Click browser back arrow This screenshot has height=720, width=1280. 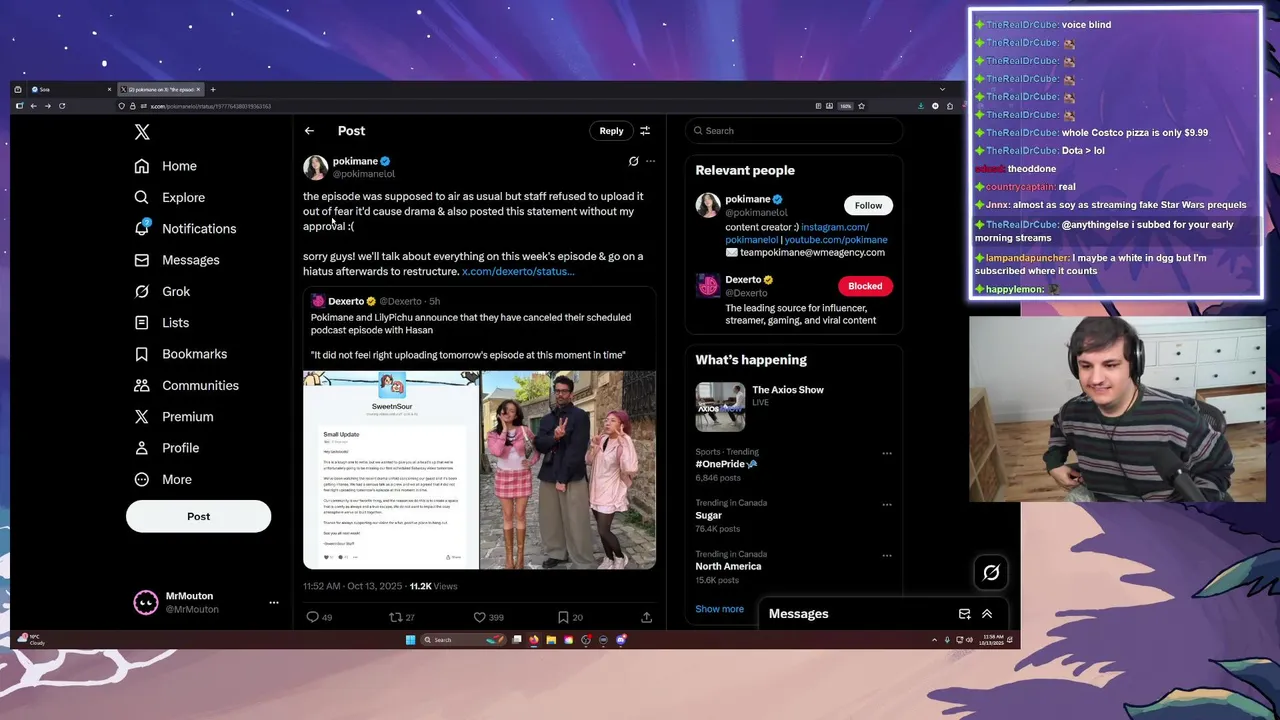33,106
